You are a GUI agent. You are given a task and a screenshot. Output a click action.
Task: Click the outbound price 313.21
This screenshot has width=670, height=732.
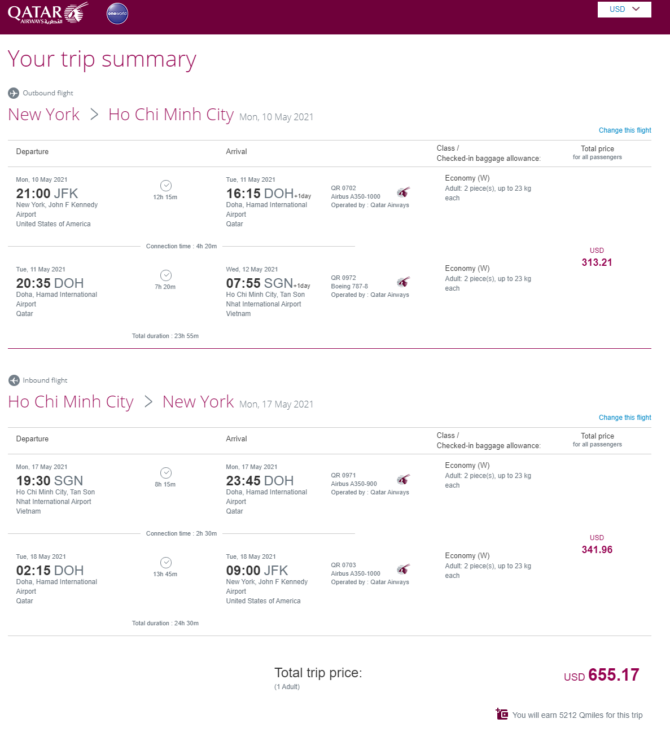click(x=597, y=262)
